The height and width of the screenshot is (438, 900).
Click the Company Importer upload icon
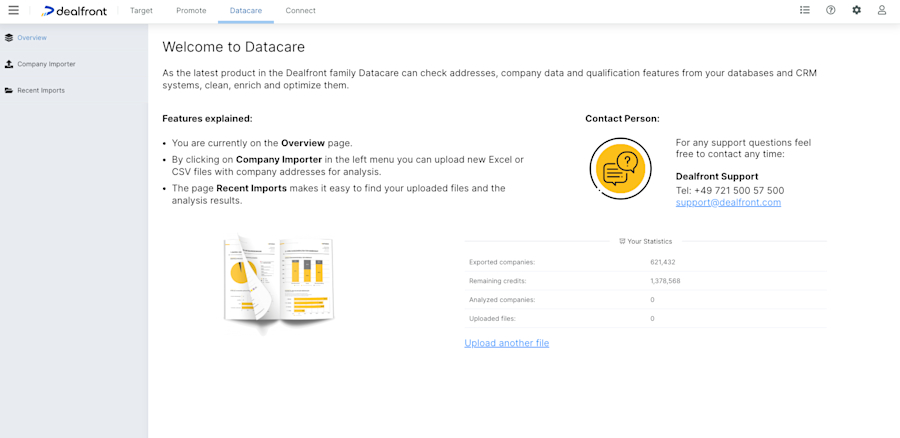coord(9,64)
